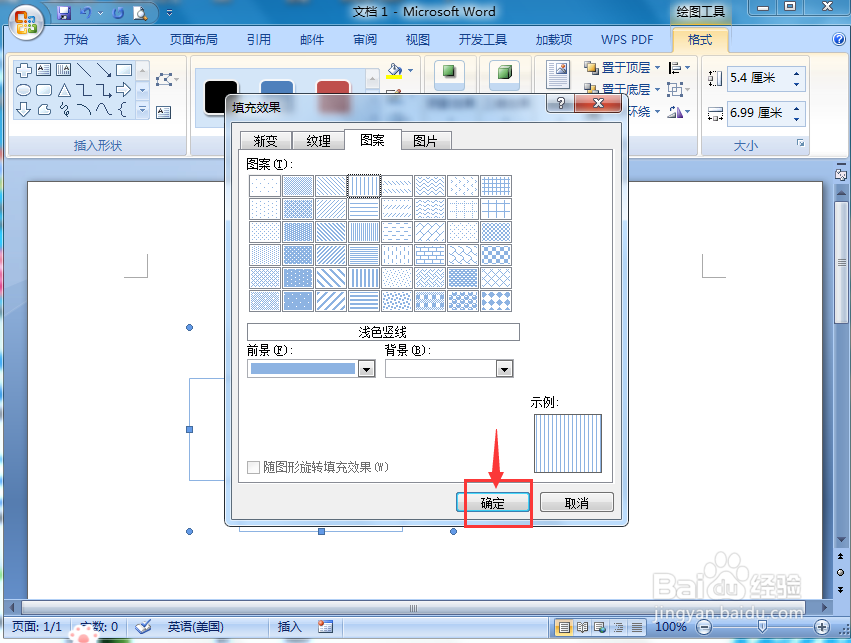Switch to the 图片 picture tab
851x643 pixels.
tap(426, 141)
